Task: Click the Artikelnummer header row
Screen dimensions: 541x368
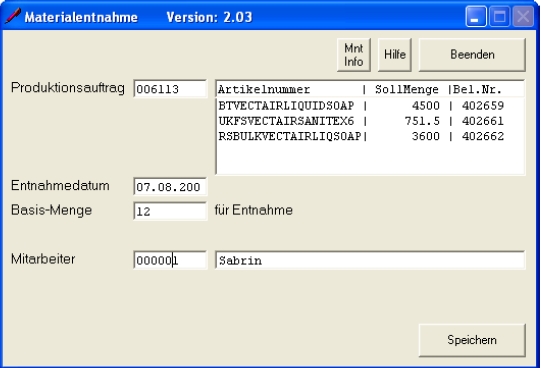Action: coord(370,89)
